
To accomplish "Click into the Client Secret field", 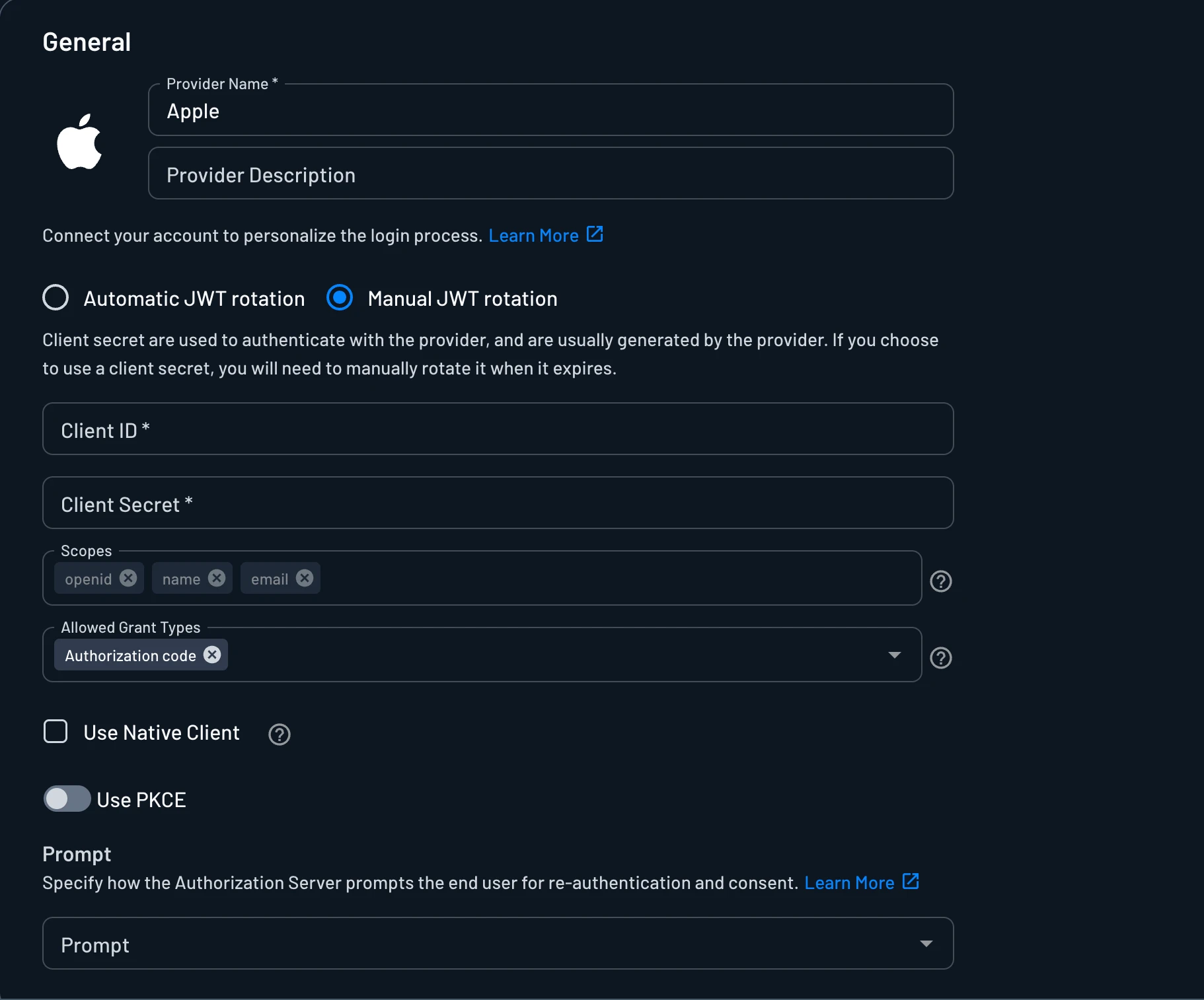I will (498, 503).
